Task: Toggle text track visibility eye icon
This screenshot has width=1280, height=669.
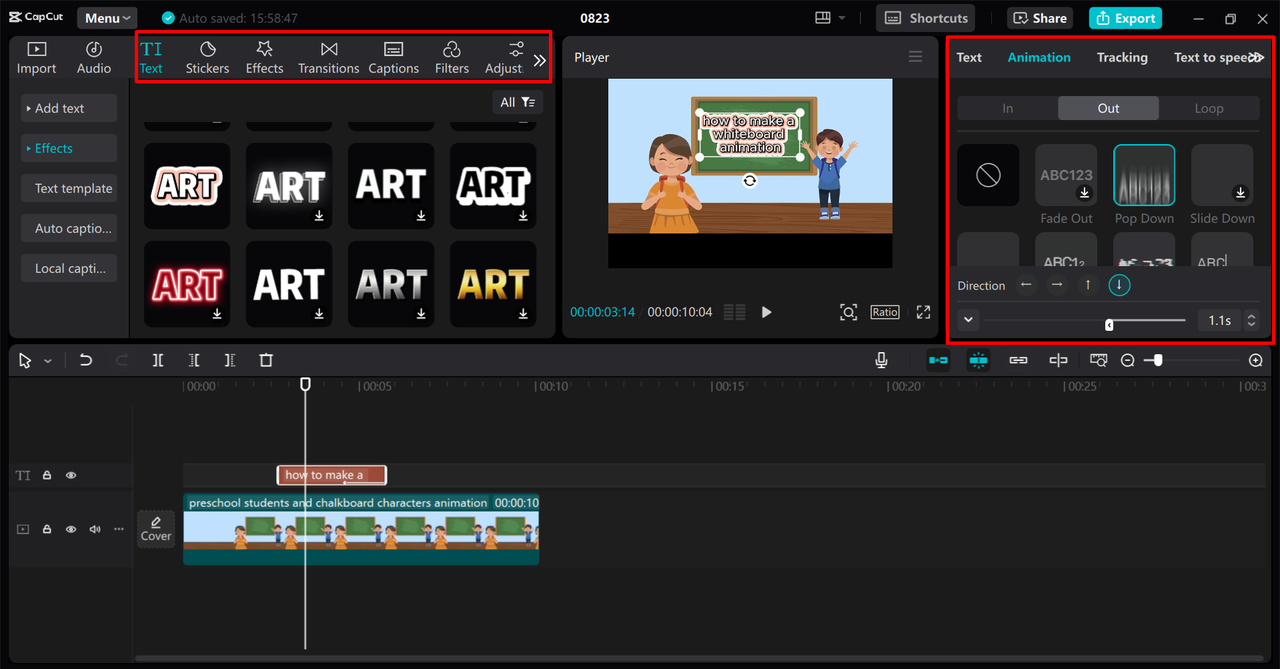Action: point(71,476)
